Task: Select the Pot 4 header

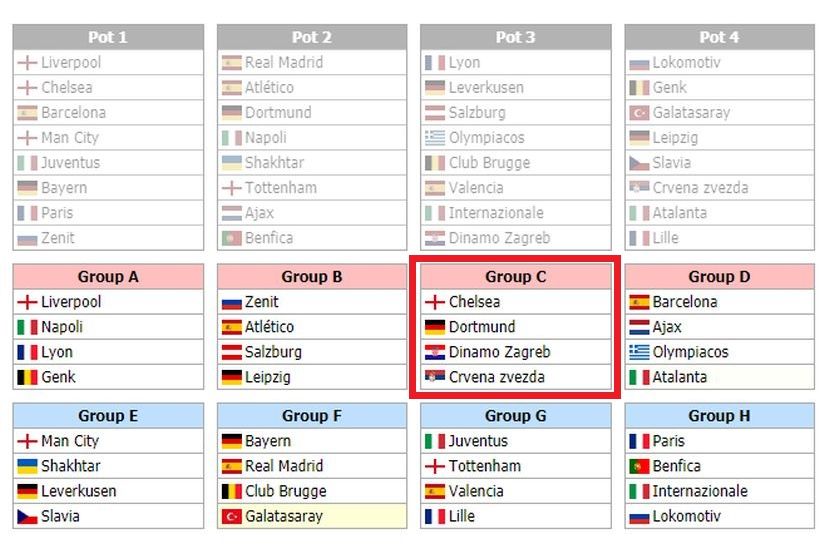Action: pos(719,37)
